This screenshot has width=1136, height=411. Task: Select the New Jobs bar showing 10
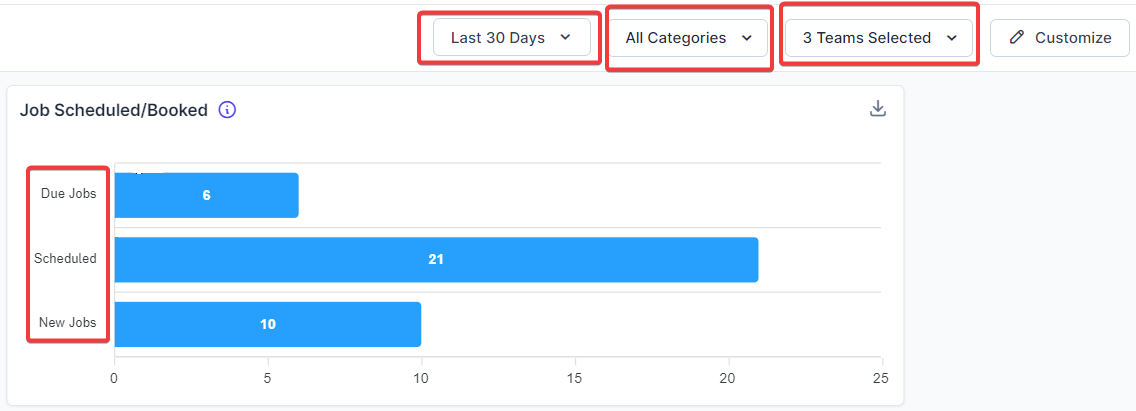pyautogui.click(x=267, y=324)
